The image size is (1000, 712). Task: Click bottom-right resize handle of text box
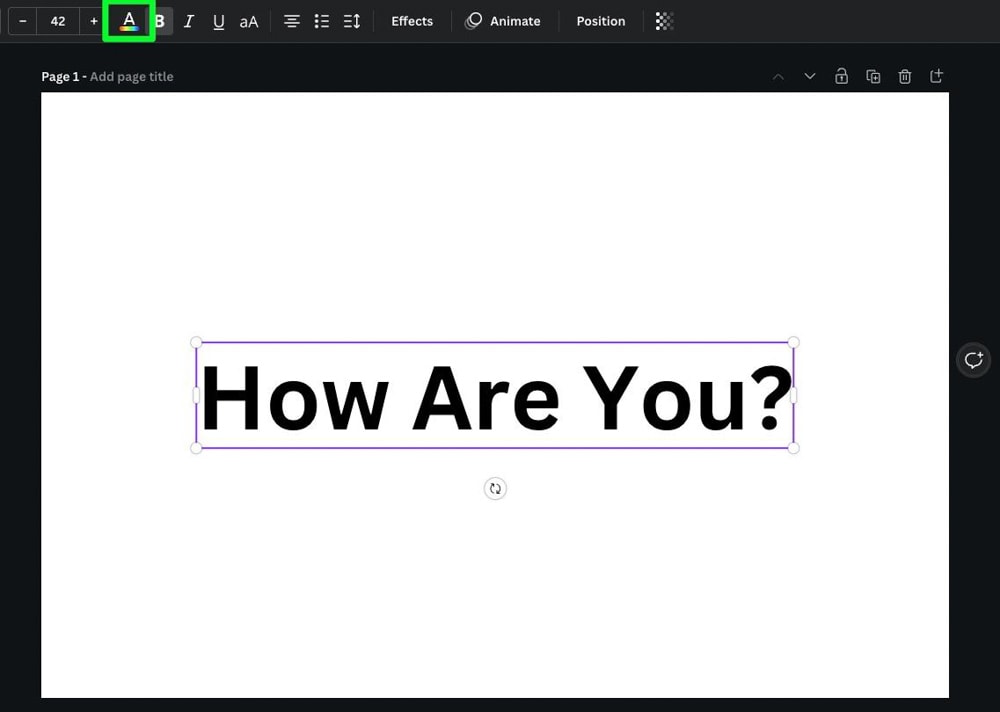[x=793, y=448]
